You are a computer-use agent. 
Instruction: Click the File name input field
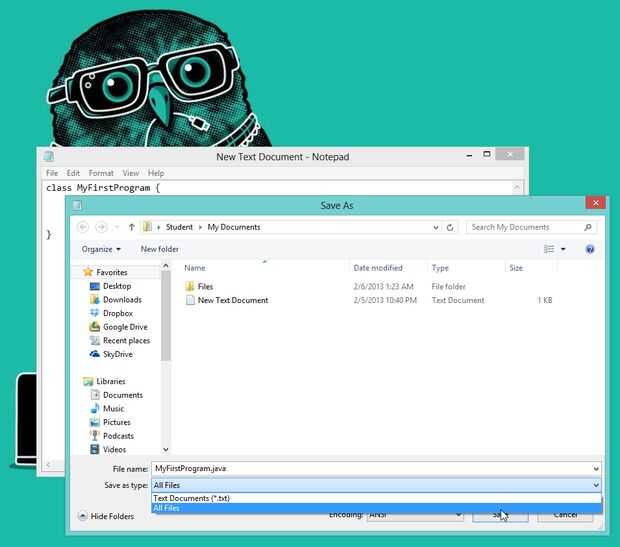point(371,469)
